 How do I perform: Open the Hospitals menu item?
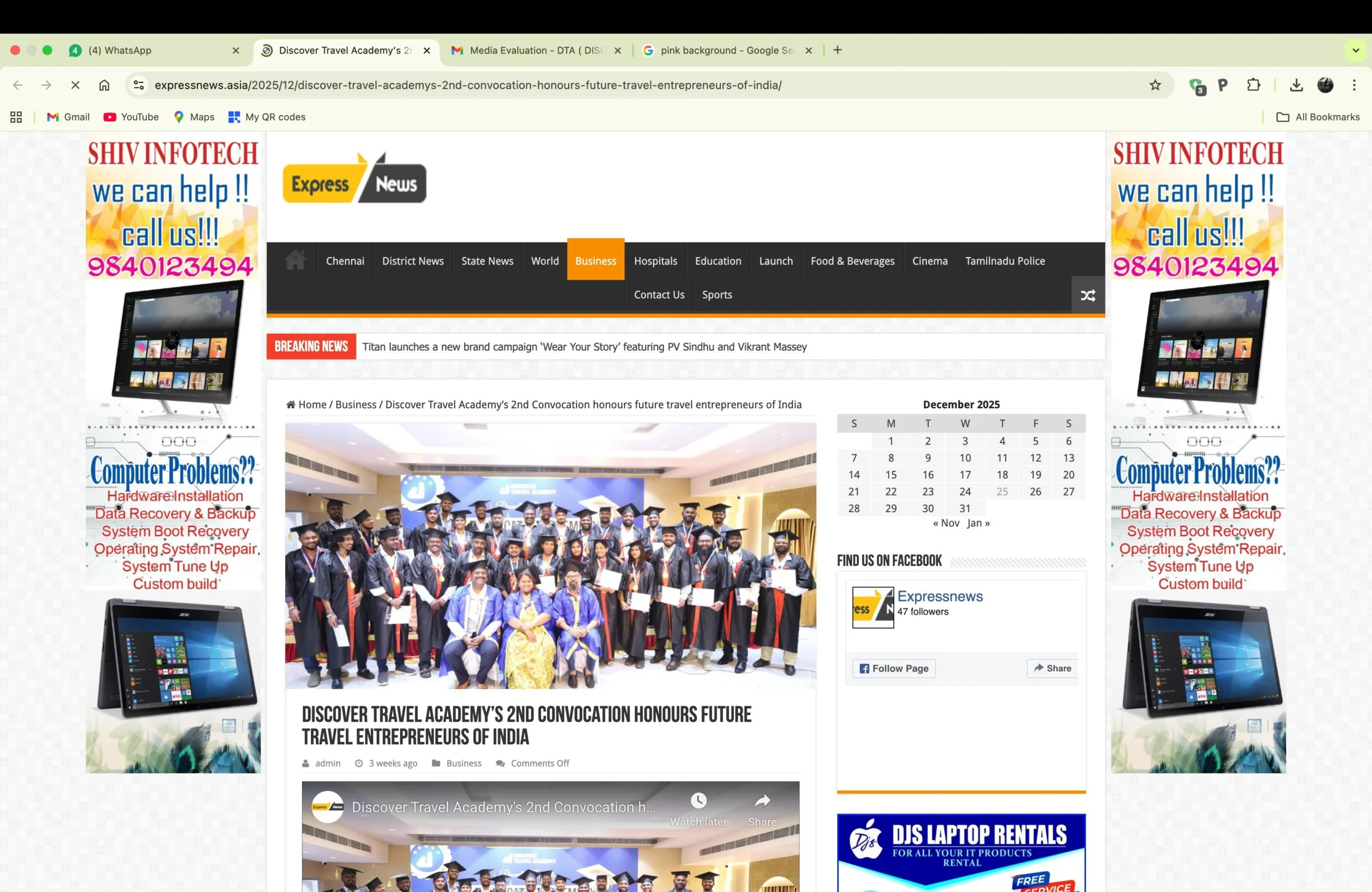click(655, 261)
